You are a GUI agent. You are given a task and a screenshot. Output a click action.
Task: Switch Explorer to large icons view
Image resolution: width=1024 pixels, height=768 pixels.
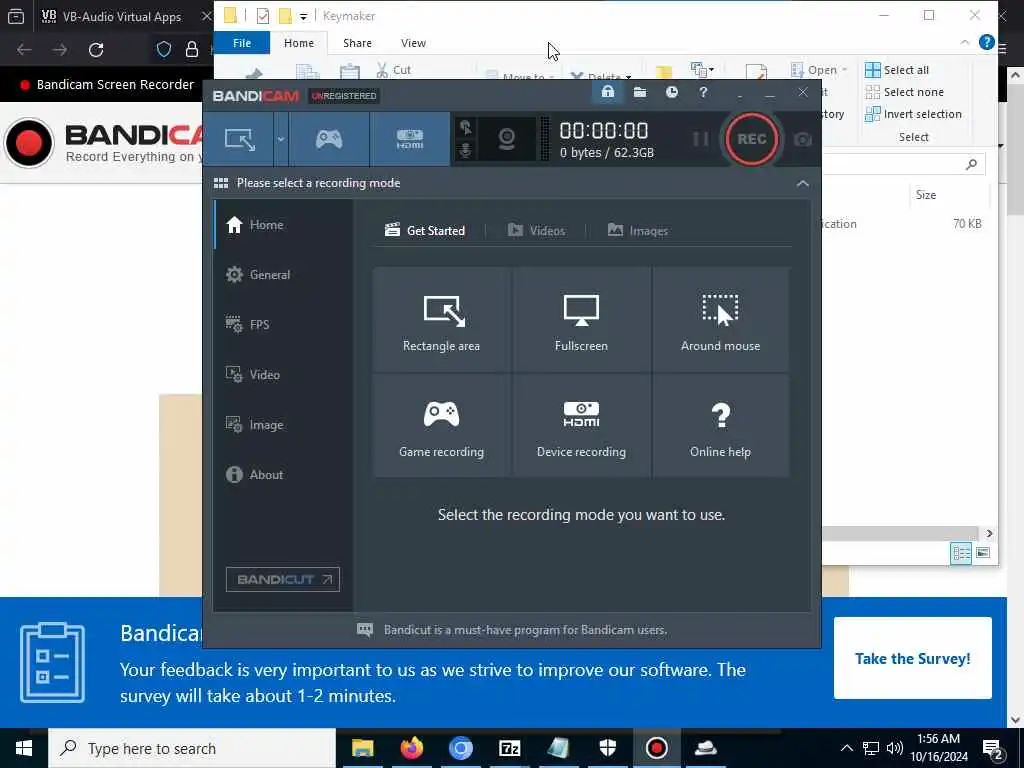click(x=983, y=553)
